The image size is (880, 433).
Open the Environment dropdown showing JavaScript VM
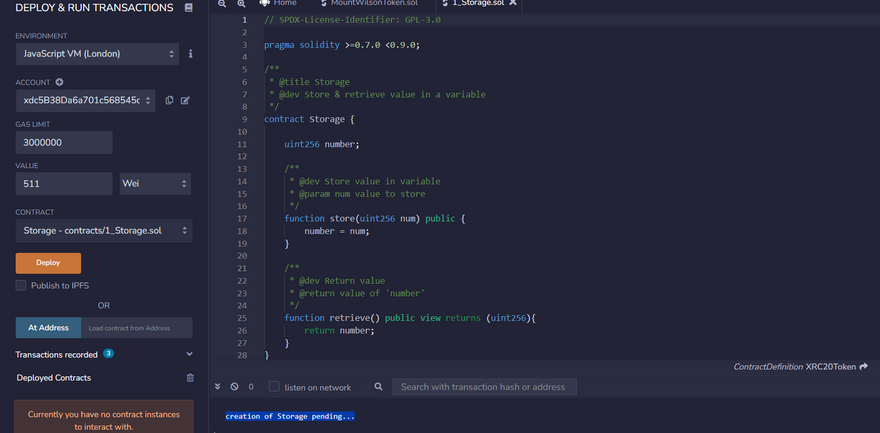click(97, 53)
